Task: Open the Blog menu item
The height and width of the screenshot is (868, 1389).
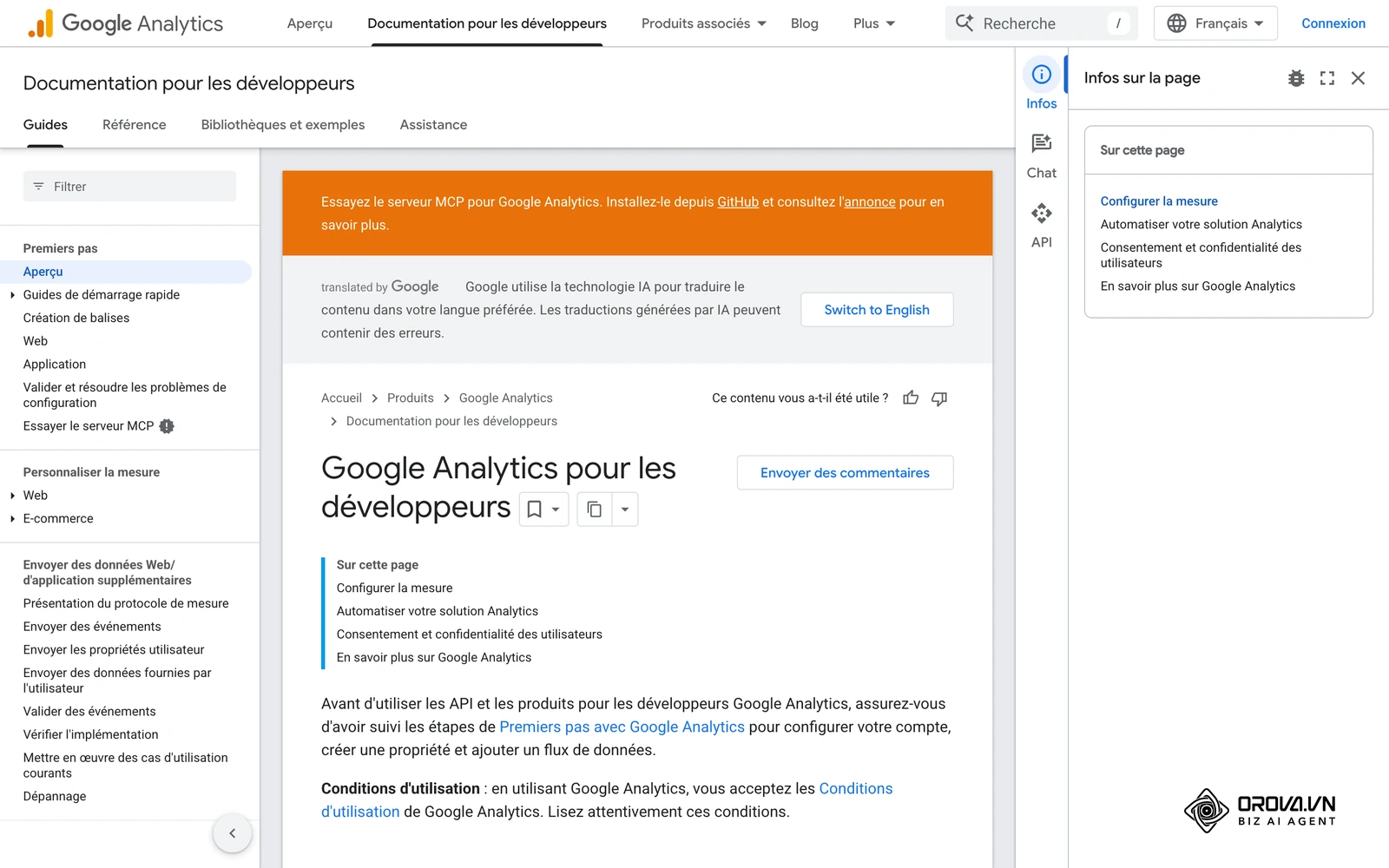Action: coord(805,23)
